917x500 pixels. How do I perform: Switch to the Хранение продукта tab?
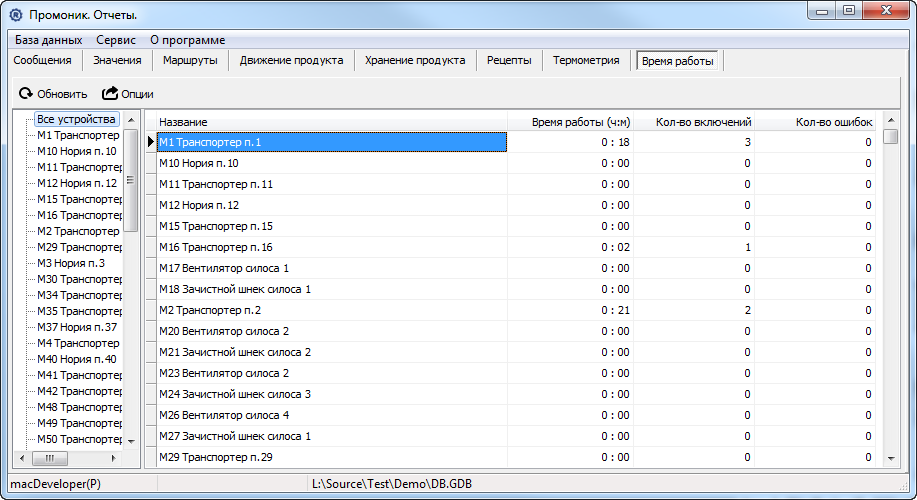tap(415, 60)
